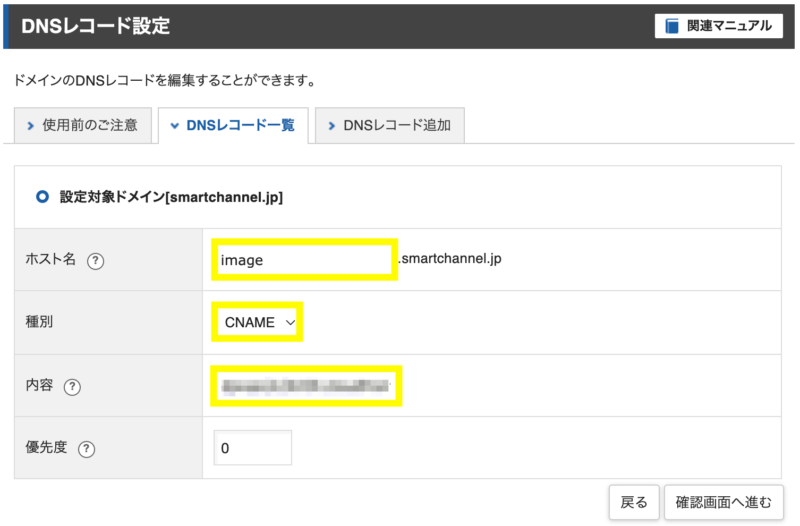Click the blurred 内容 input field
800x526 pixels.
tap(306, 386)
